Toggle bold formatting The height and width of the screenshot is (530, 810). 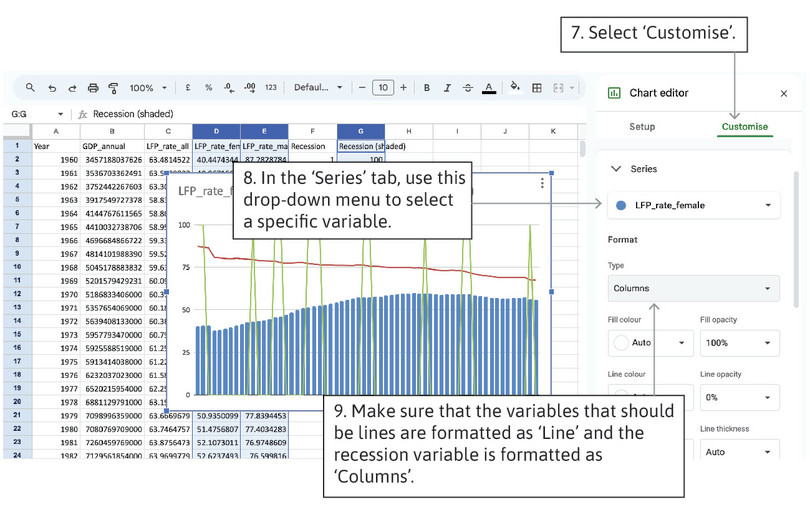pos(427,88)
